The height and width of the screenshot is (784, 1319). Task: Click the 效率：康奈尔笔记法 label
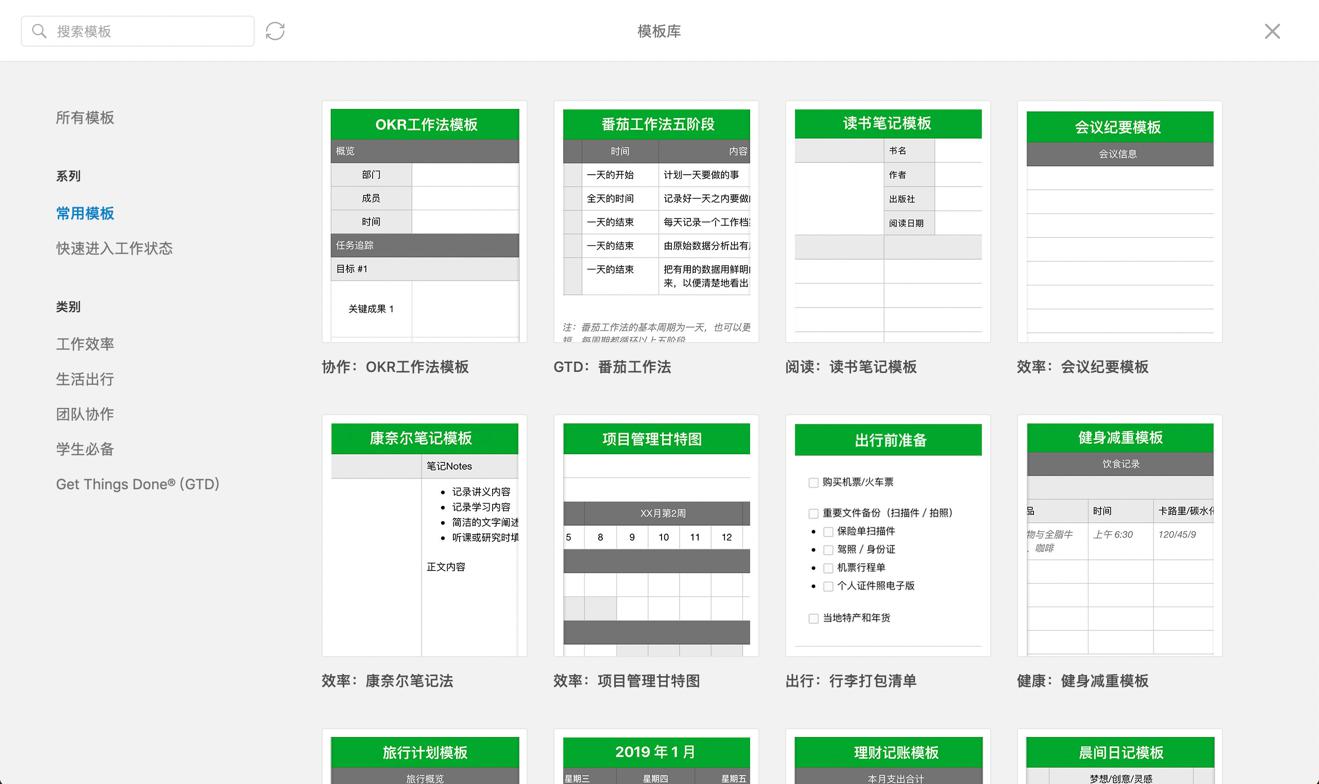click(387, 681)
